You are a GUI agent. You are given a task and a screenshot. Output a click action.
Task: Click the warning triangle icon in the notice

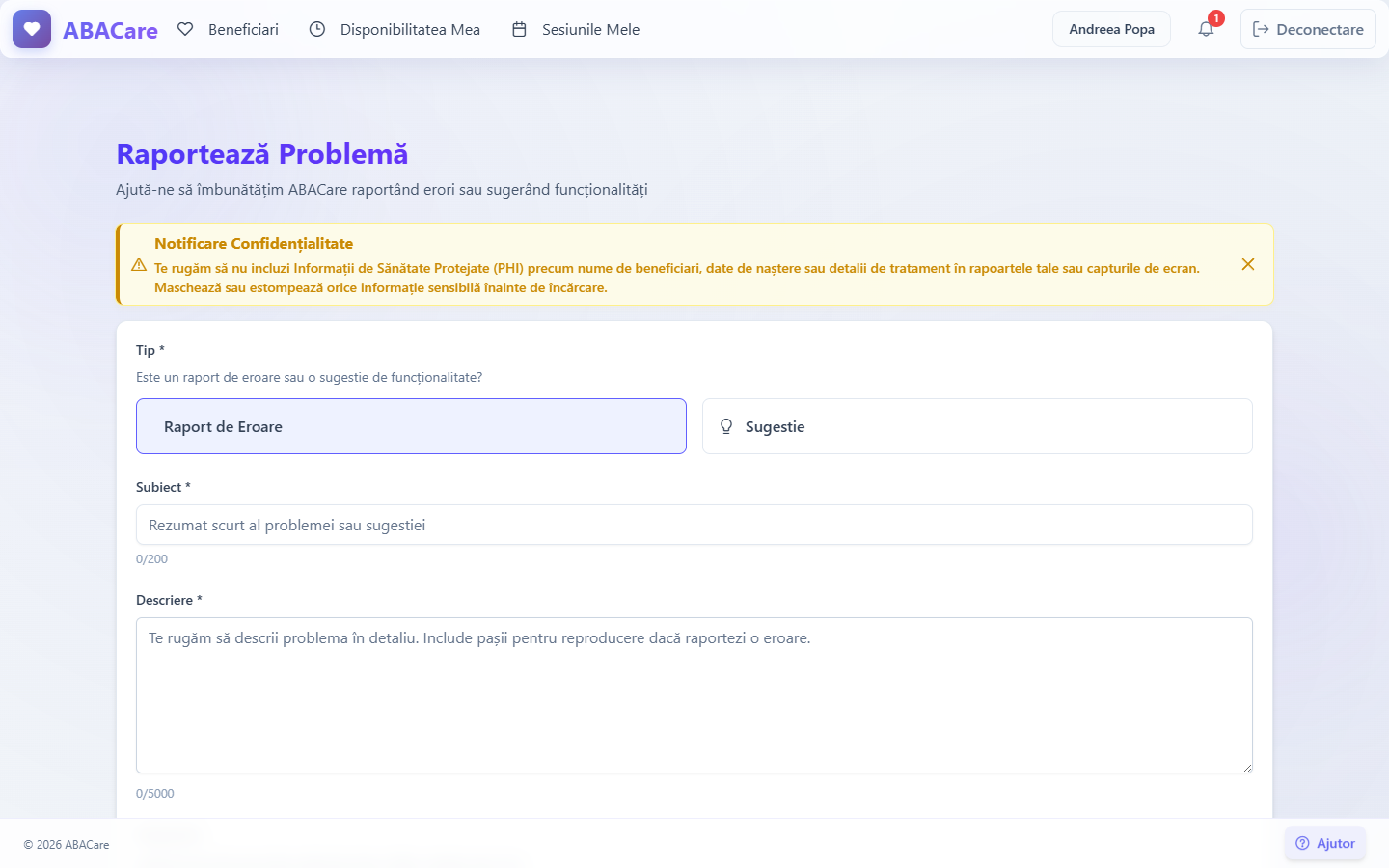click(x=139, y=265)
